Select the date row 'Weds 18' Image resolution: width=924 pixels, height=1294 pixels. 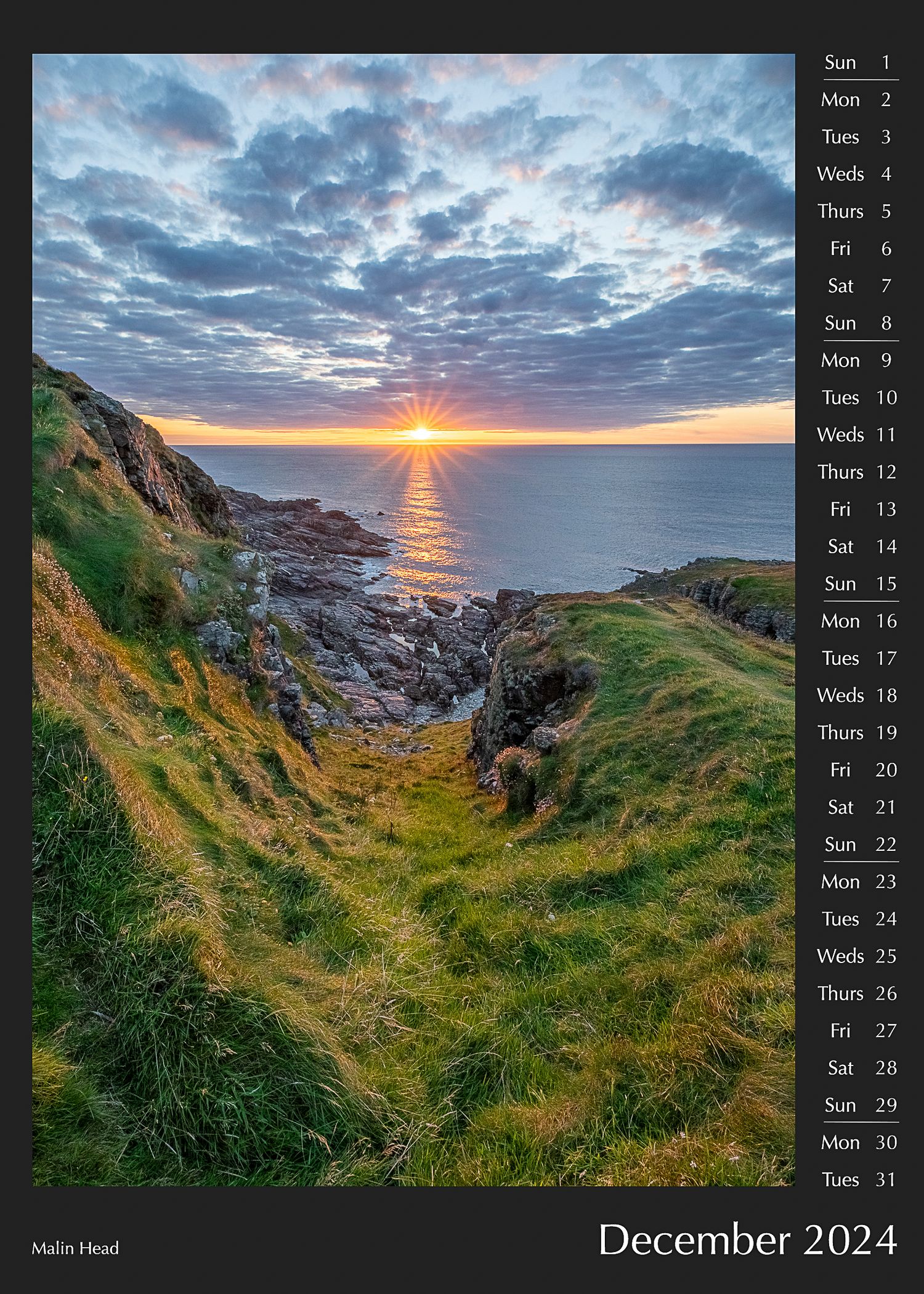pos(858,695)
